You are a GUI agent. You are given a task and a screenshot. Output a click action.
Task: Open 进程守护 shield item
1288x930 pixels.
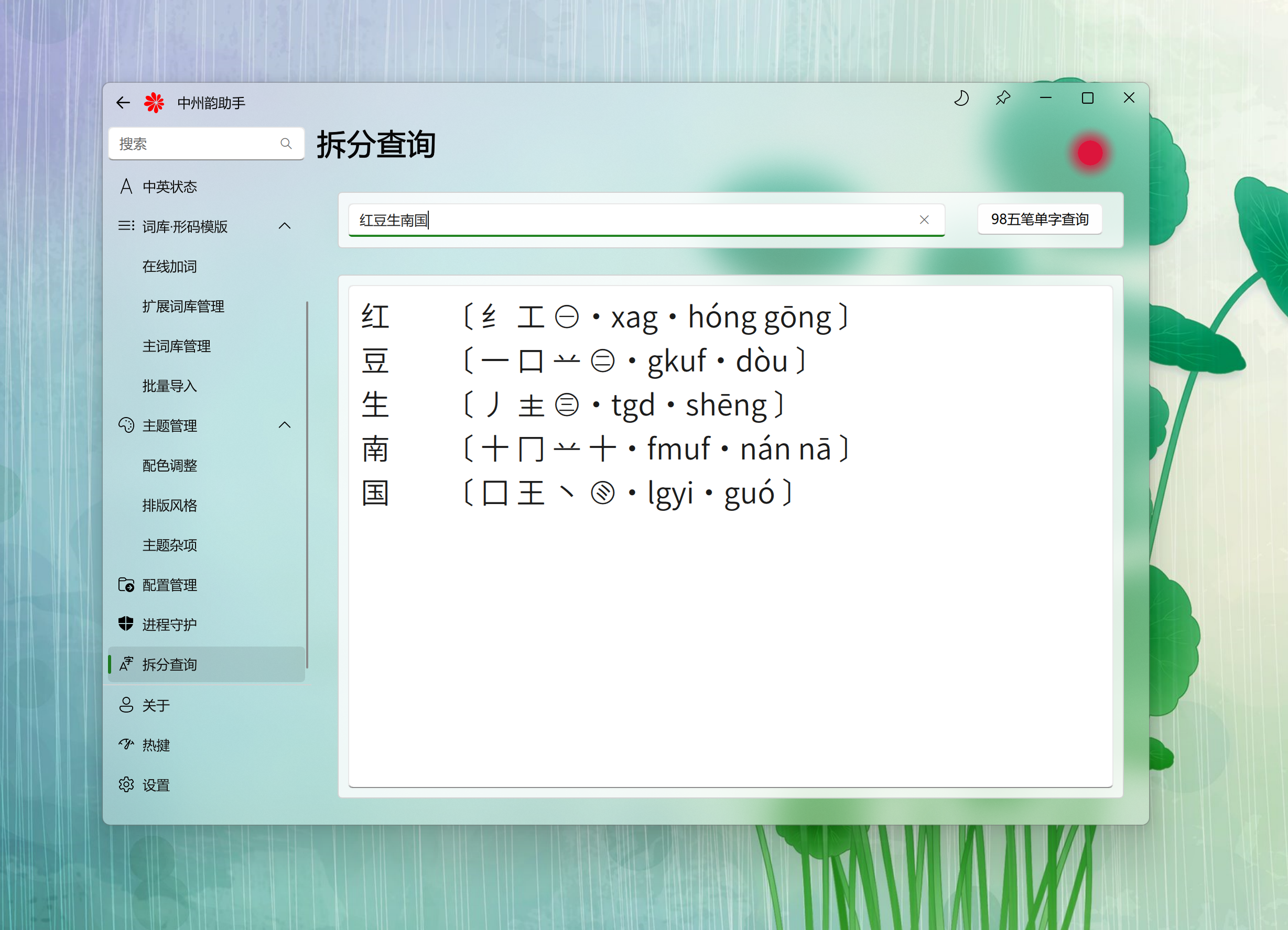[169, 625]
